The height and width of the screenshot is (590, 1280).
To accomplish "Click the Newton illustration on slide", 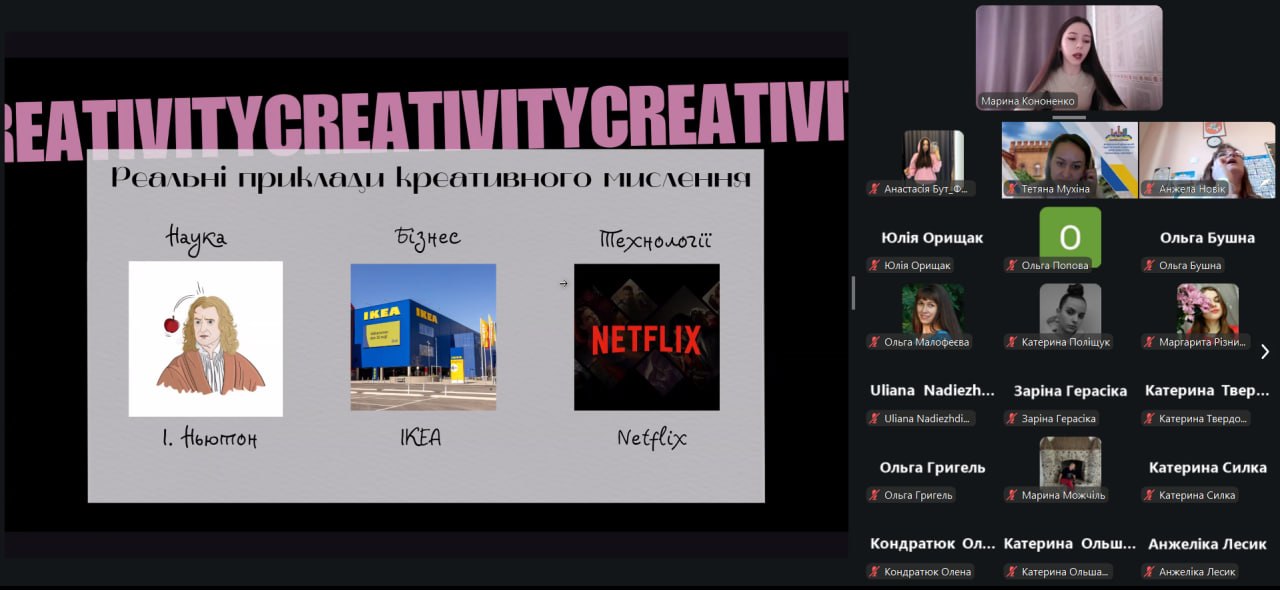I will 206,339.
